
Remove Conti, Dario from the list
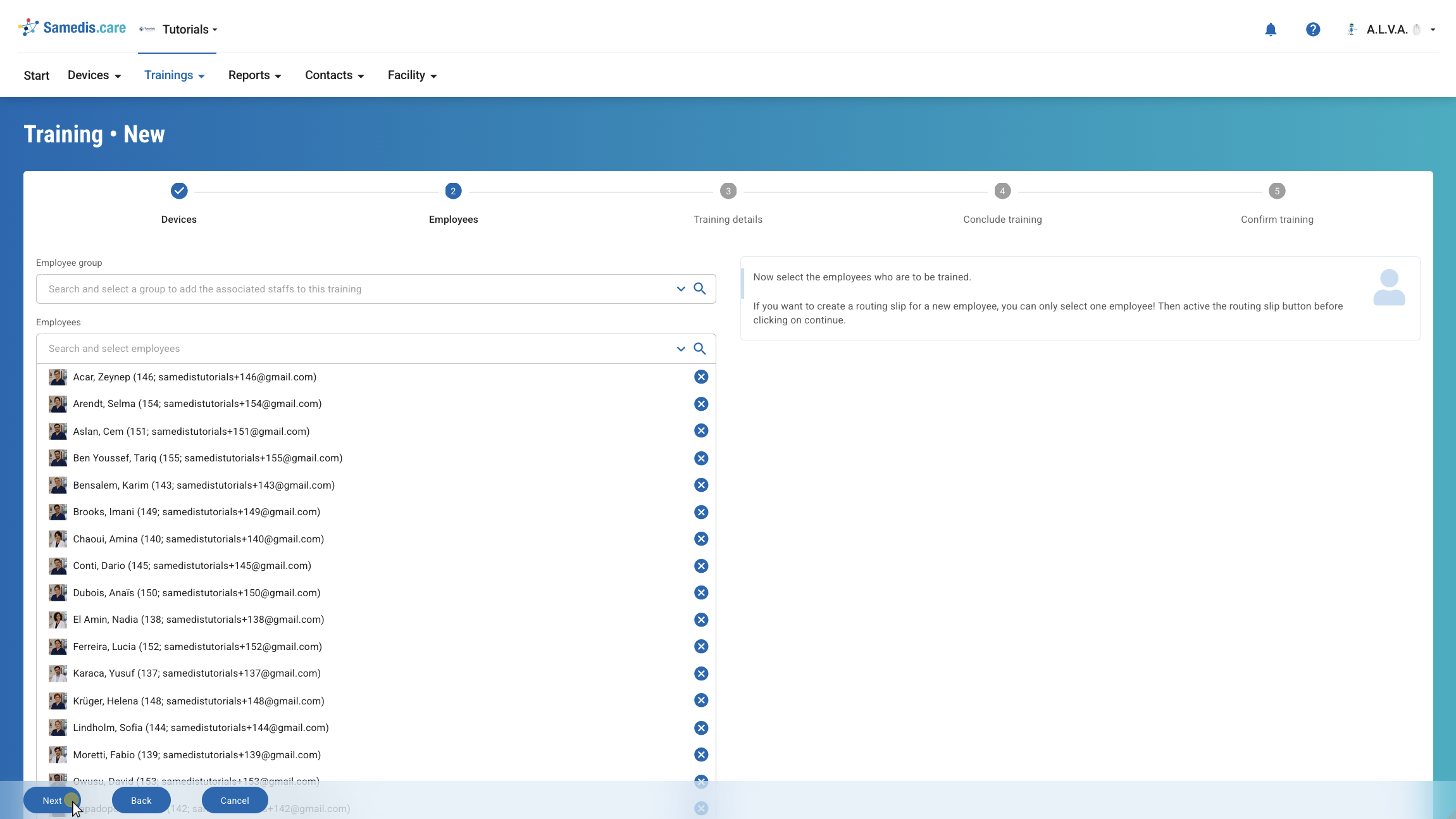pos(701,566)
